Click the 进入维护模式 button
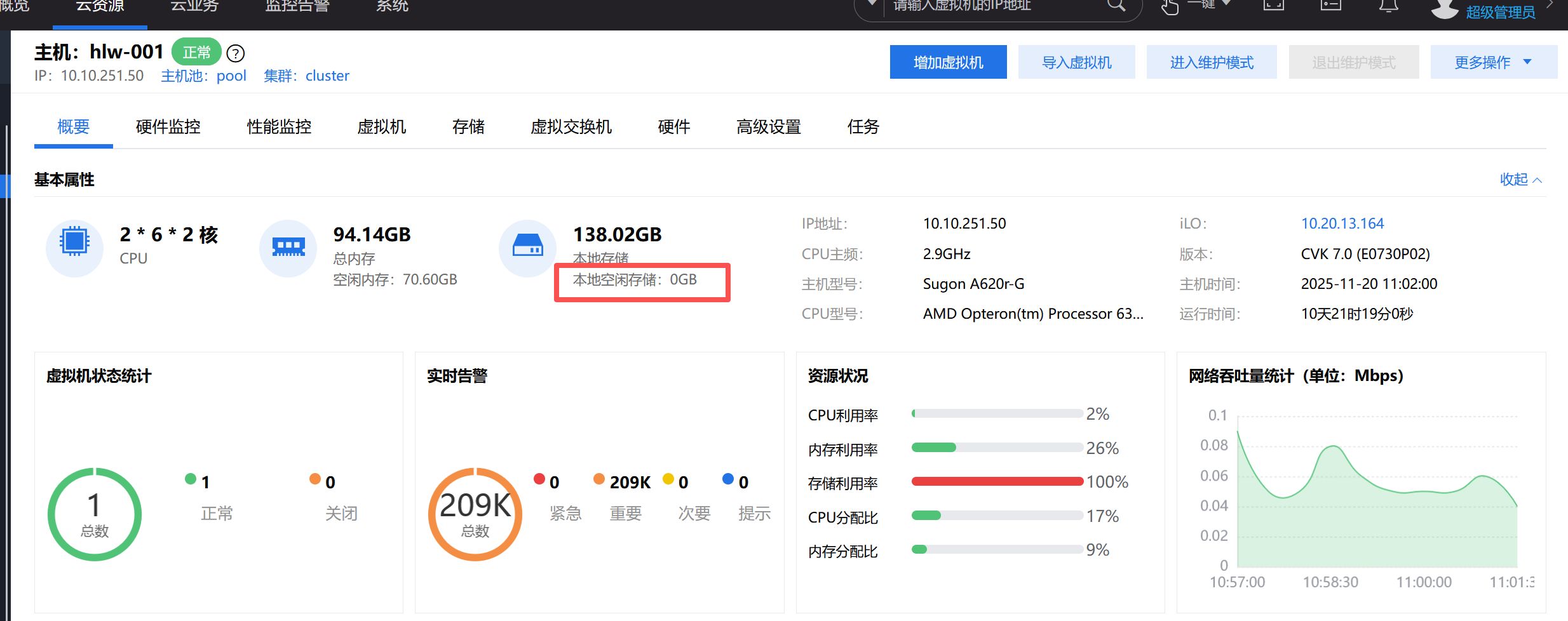 (x=1211, y=62)
